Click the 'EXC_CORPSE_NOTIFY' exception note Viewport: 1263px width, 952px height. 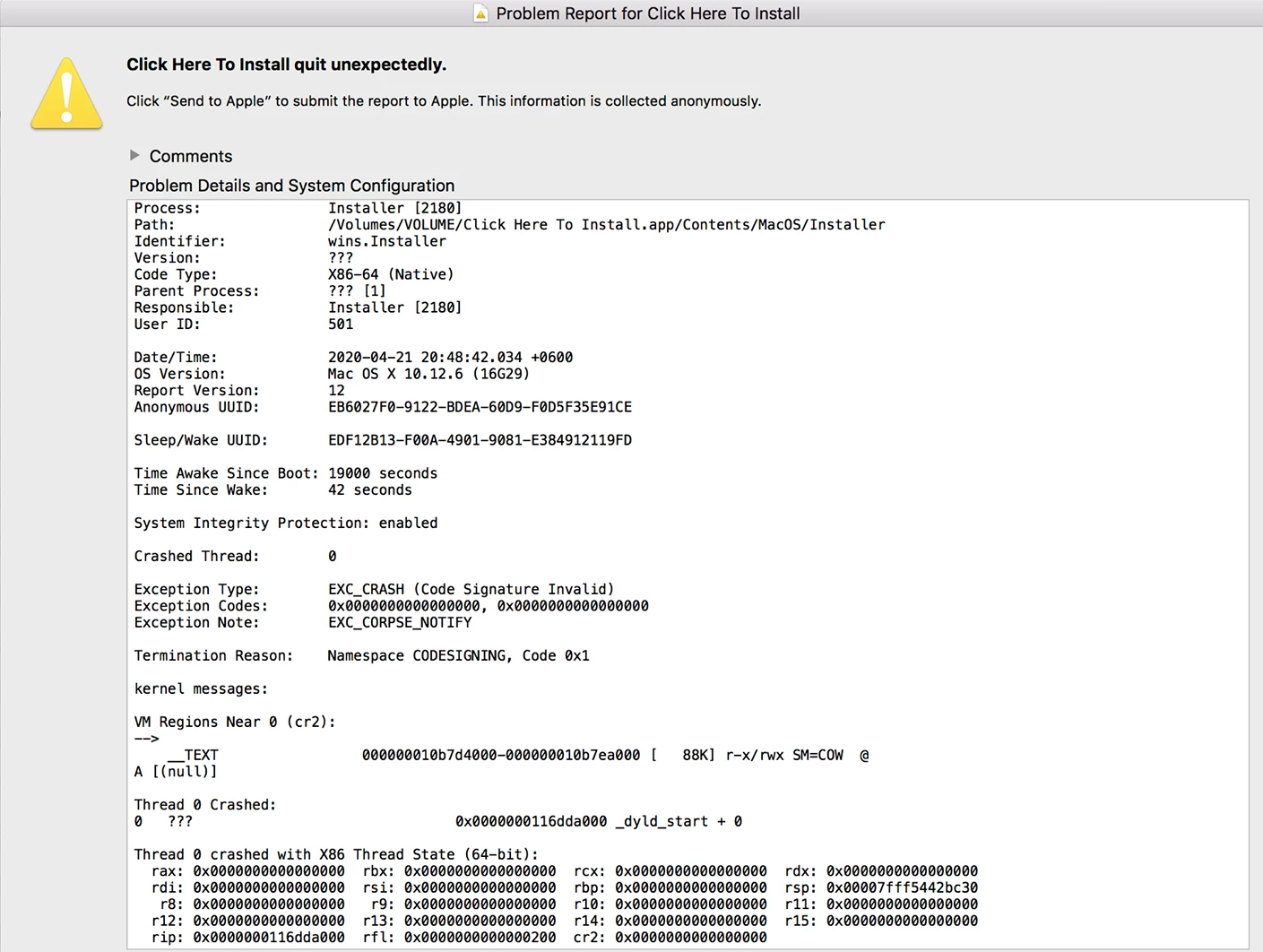[400, 623]
